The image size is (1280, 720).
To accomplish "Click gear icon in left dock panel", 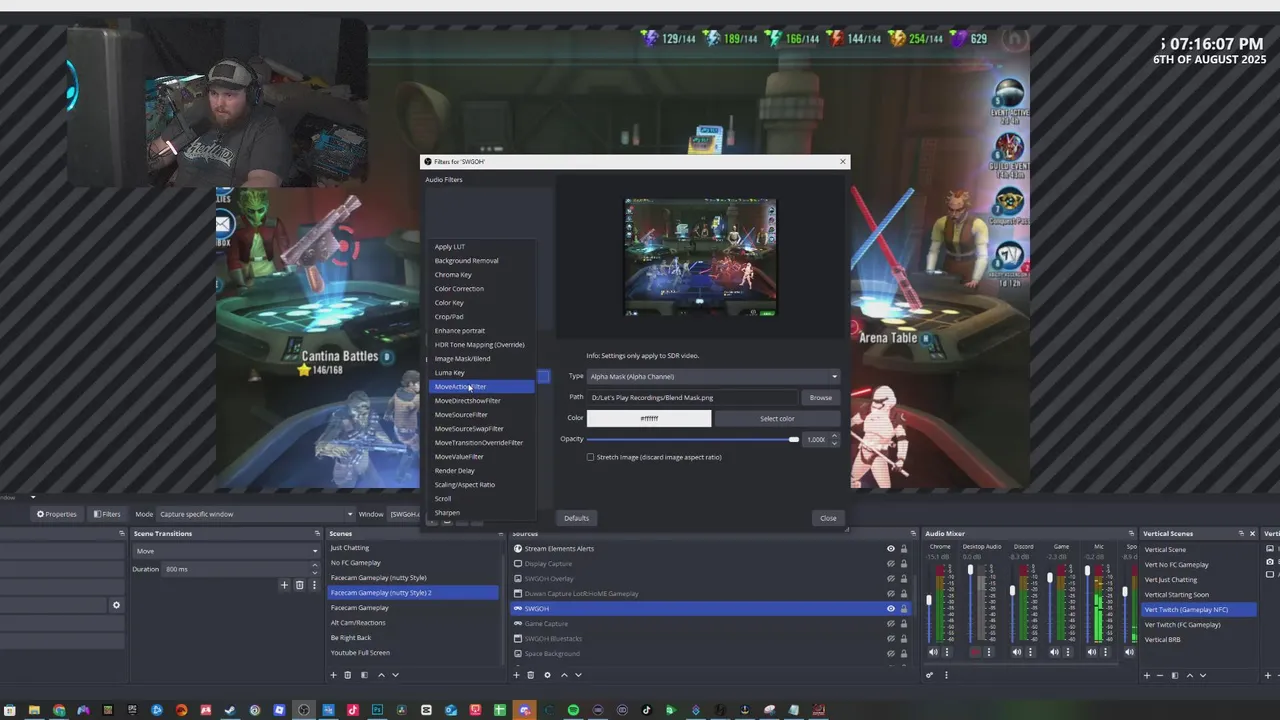I will coord(116,605).
